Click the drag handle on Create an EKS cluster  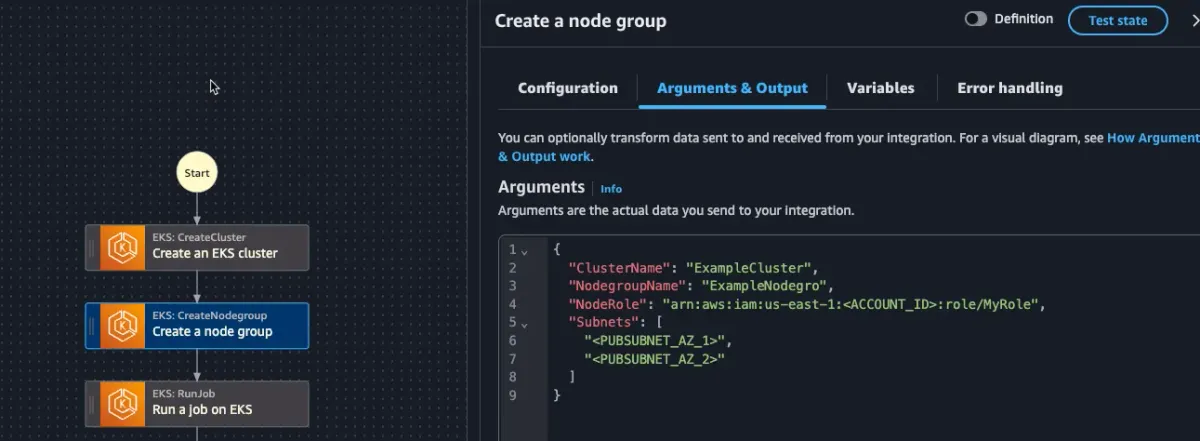tap(92, 247)
